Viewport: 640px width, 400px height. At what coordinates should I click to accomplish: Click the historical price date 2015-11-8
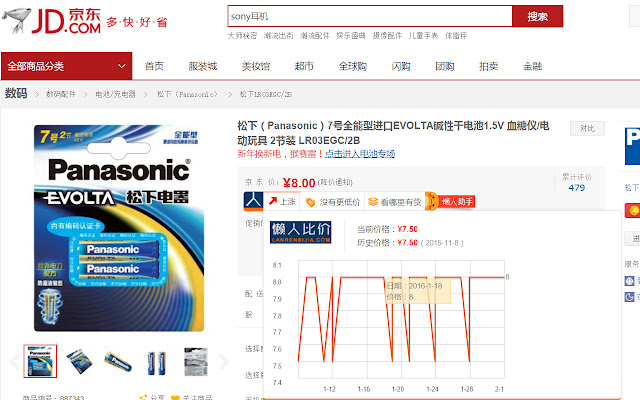click(x=442, y=243)
